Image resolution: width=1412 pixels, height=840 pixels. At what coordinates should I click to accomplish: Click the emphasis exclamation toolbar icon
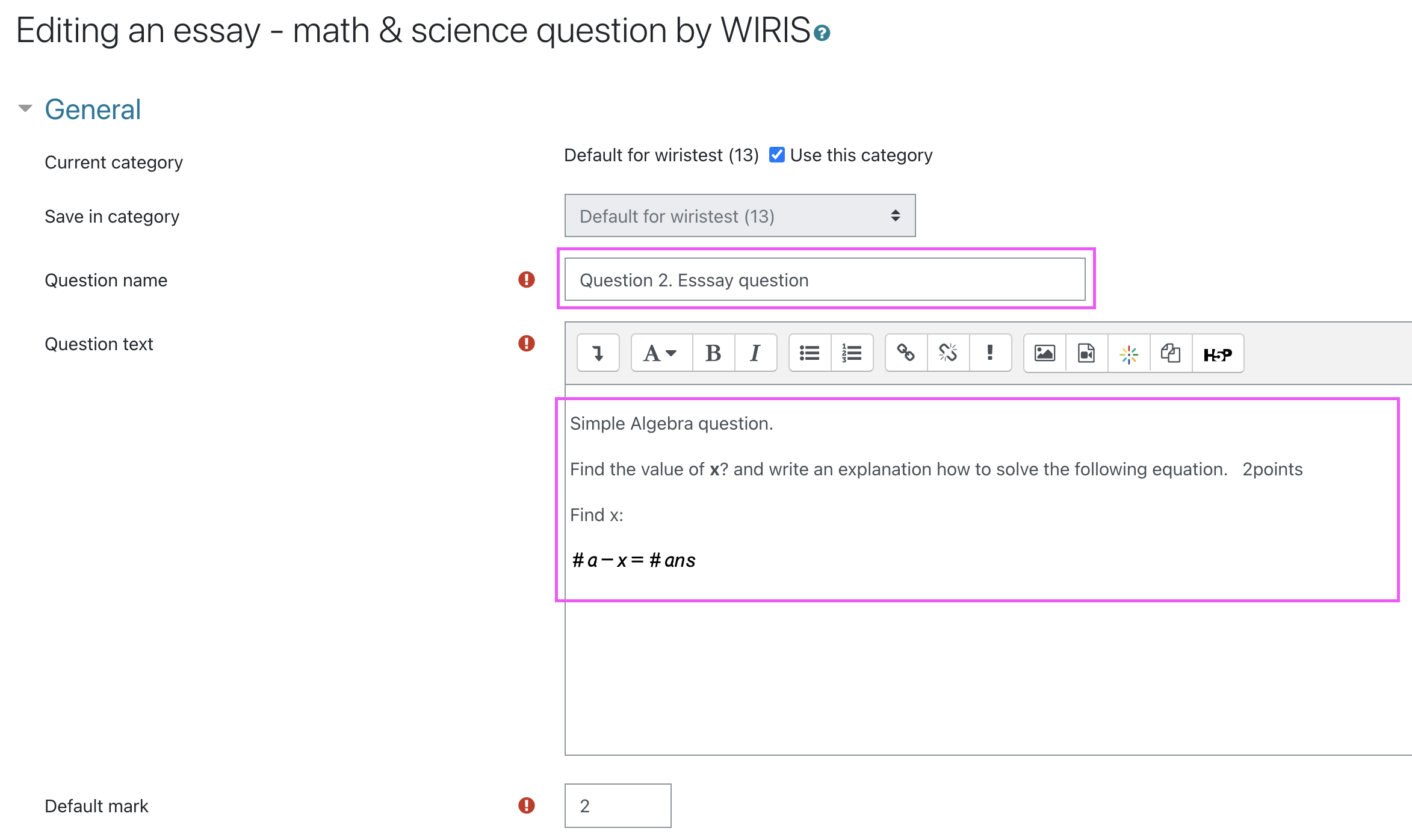coord(990,353)
